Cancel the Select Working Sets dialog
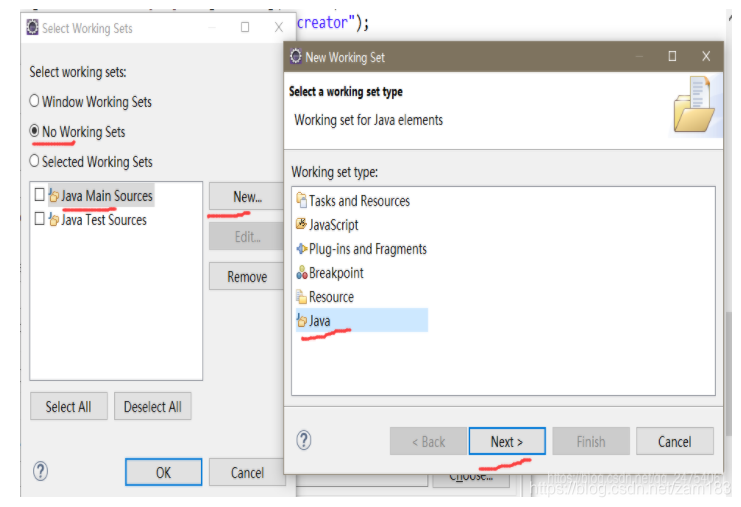Viewport: 741px width, 507px height. 247,472
